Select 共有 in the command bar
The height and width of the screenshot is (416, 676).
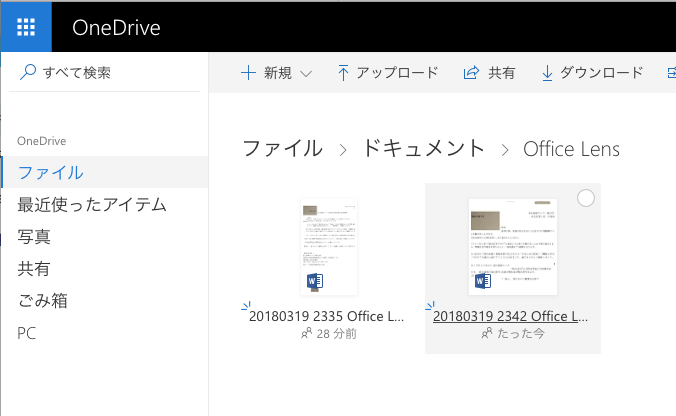tap(501, 73)
